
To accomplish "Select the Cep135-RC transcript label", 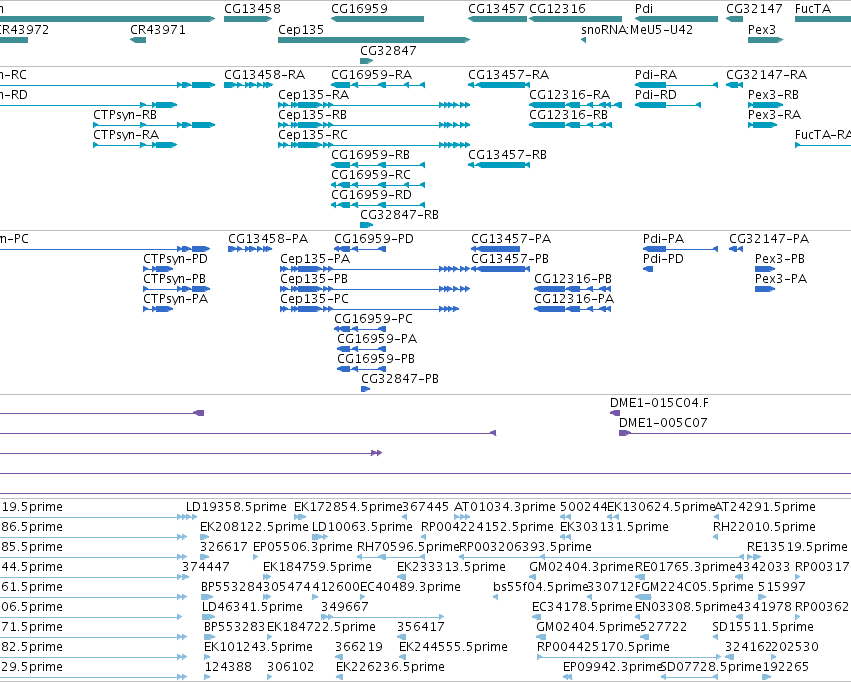I will click(x=313, y=135).
